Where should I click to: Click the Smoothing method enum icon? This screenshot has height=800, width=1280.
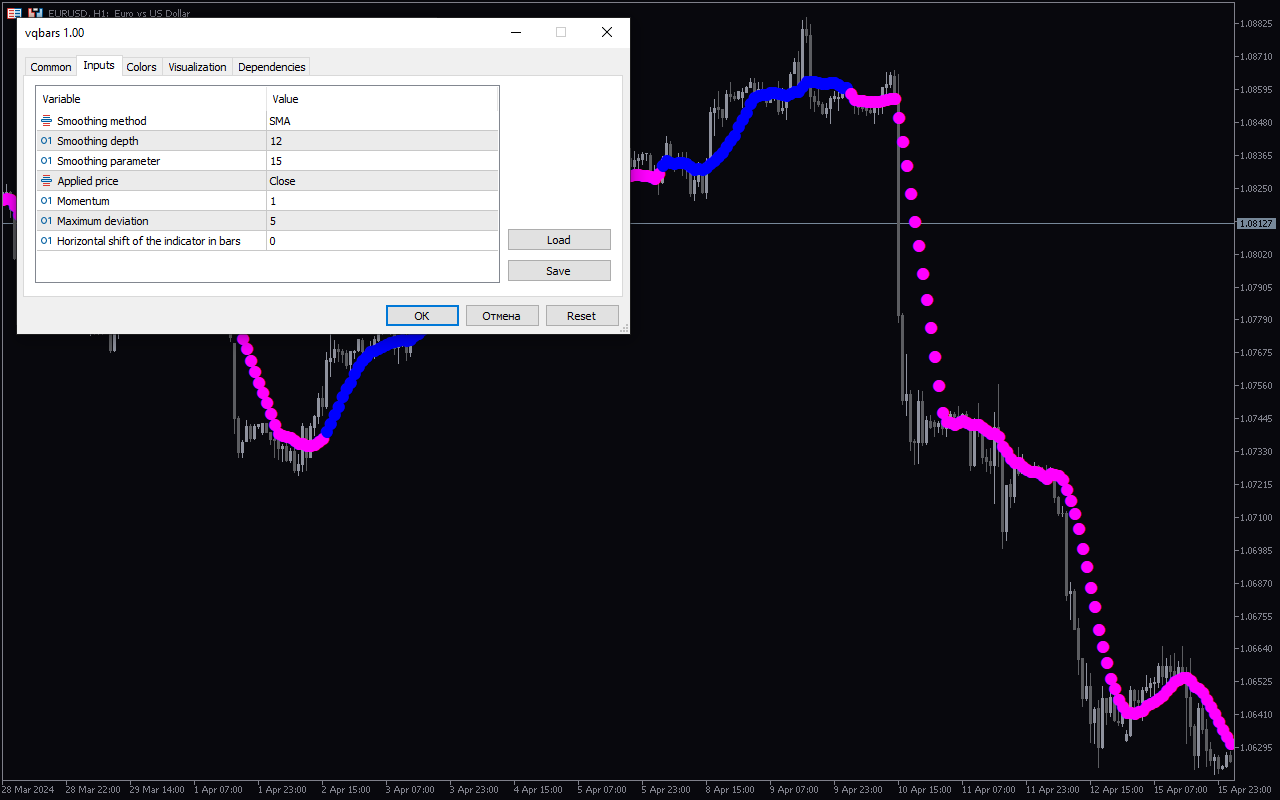pyautogui.click(x=47, y=121)
